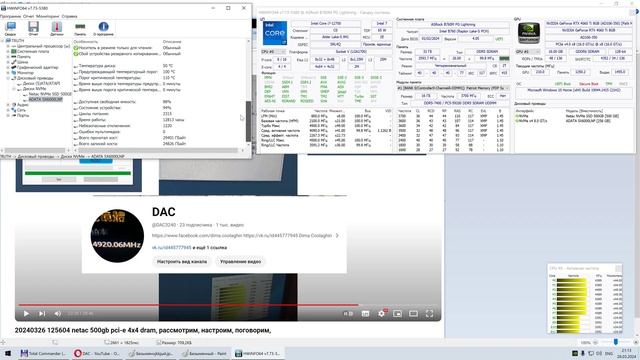Click the Состояние устройства row
640x360 pixels.
[x=159, y=108]
